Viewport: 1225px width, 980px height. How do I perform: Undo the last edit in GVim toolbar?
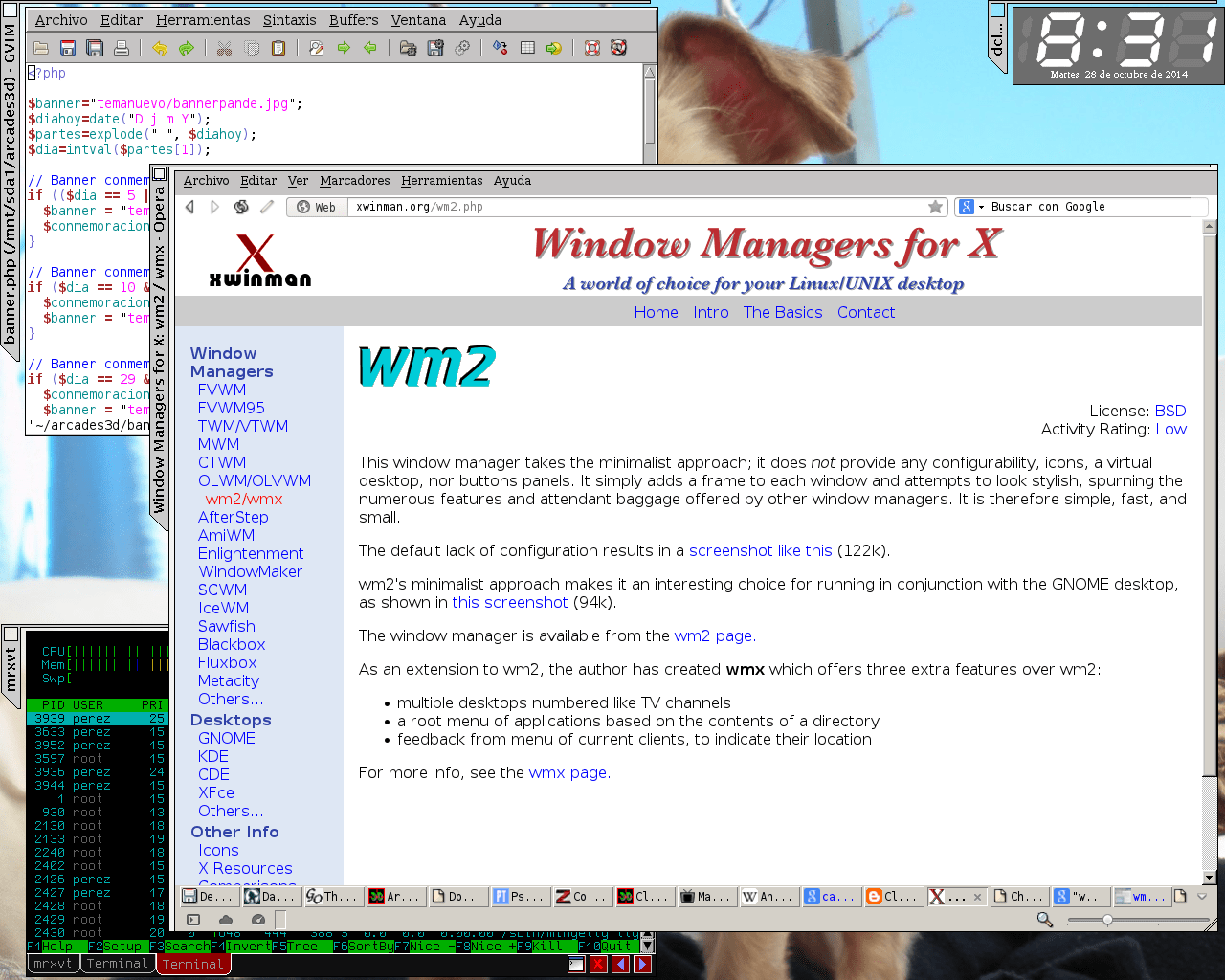pos(160,48)
